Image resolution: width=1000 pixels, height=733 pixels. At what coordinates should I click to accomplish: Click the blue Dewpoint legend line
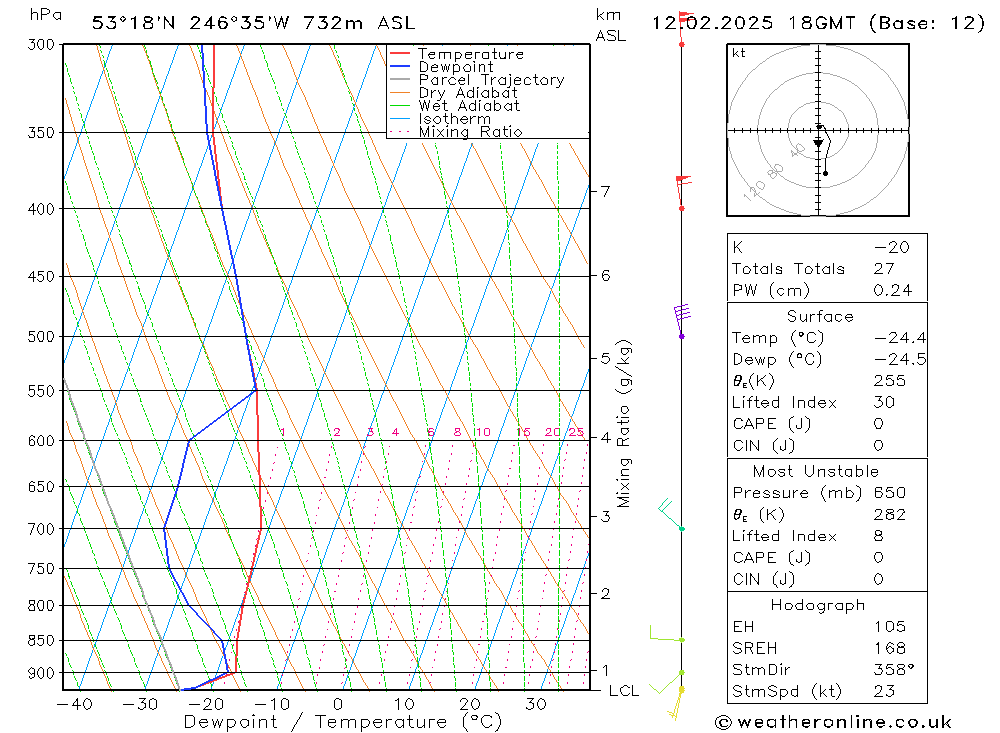click(399, 66)
